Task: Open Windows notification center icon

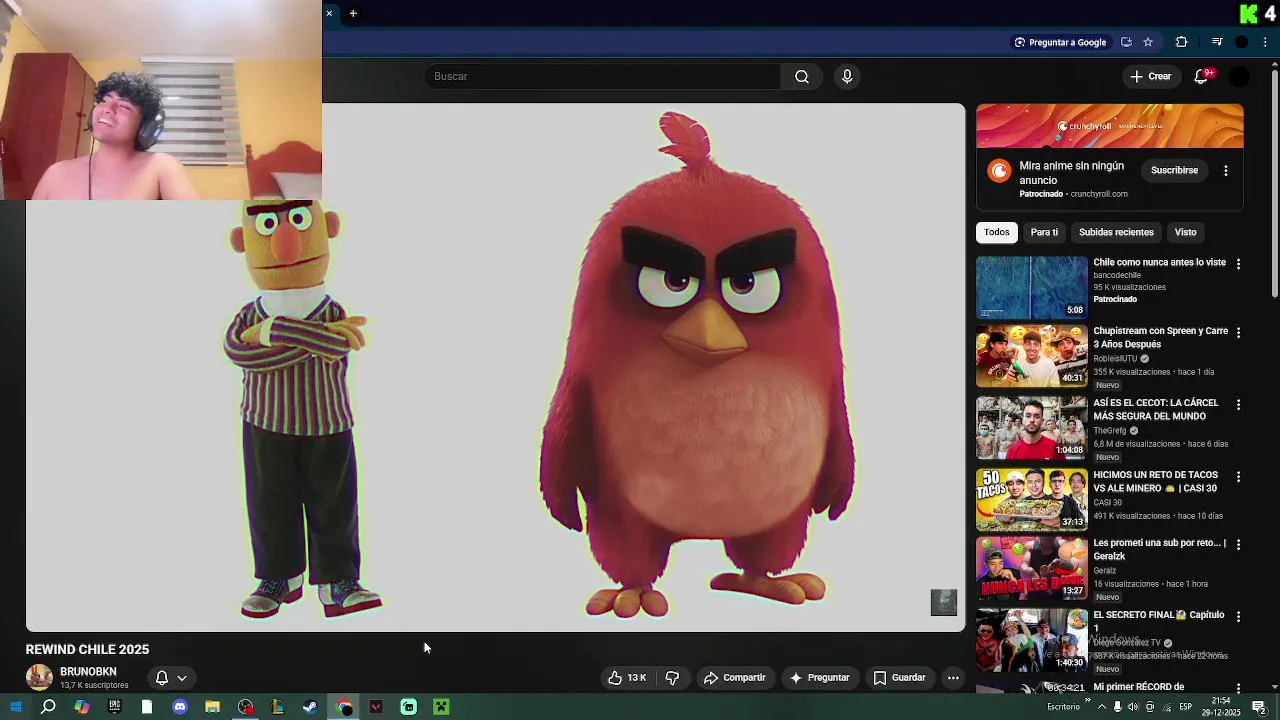Action: click(1259, 707)
